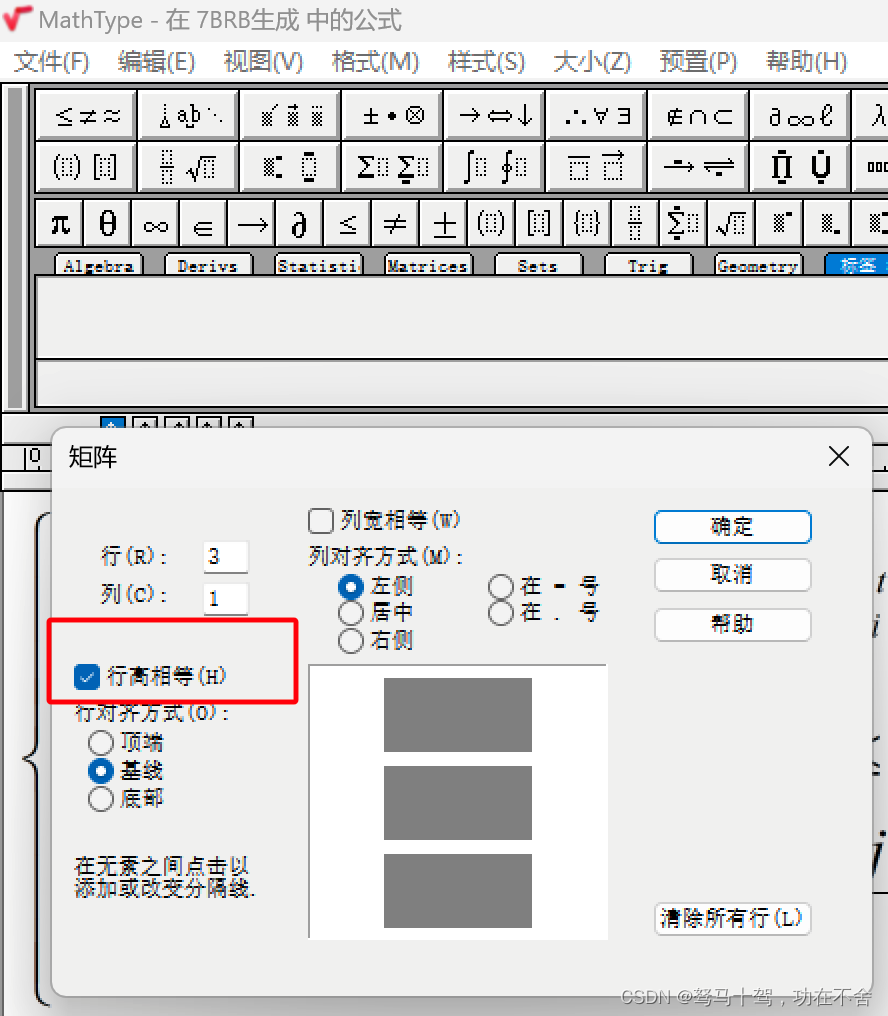Select the θ symbol in the small toolbar
The height and width of the screenshot is (1016, 888).
coord(106,223)
